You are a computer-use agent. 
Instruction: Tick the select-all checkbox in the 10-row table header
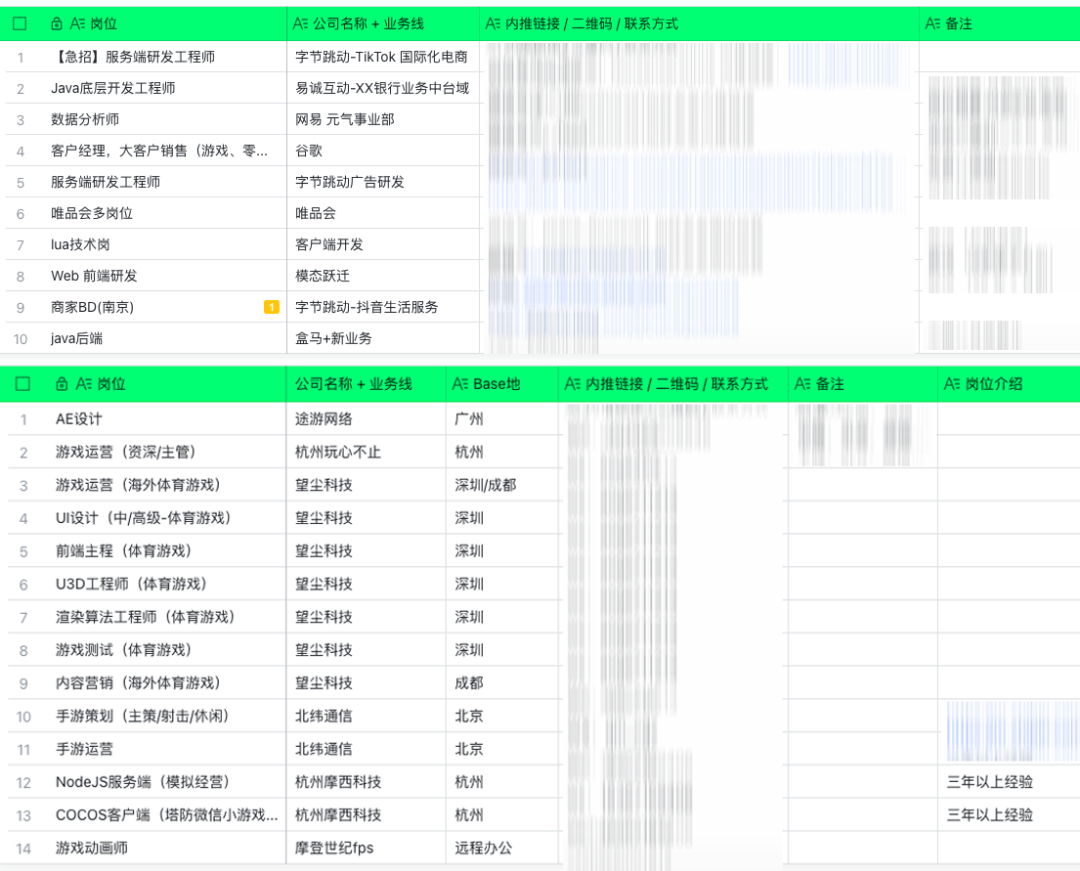point(20,24)
